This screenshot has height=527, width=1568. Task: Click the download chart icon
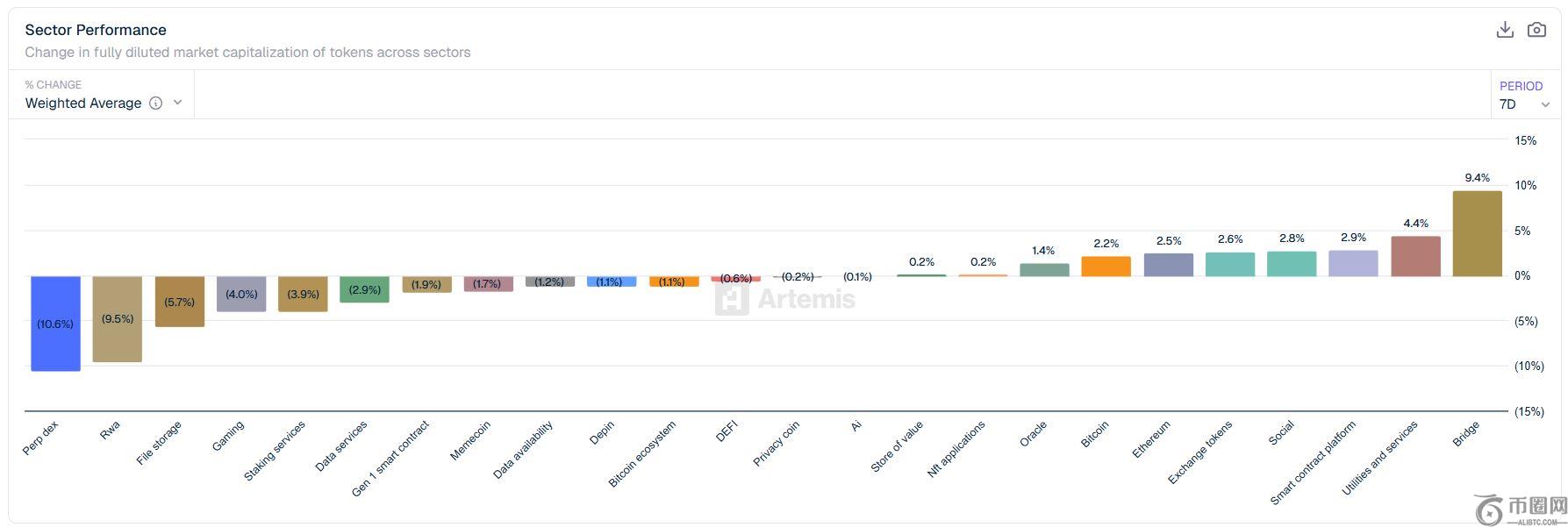pos(1505,30)
